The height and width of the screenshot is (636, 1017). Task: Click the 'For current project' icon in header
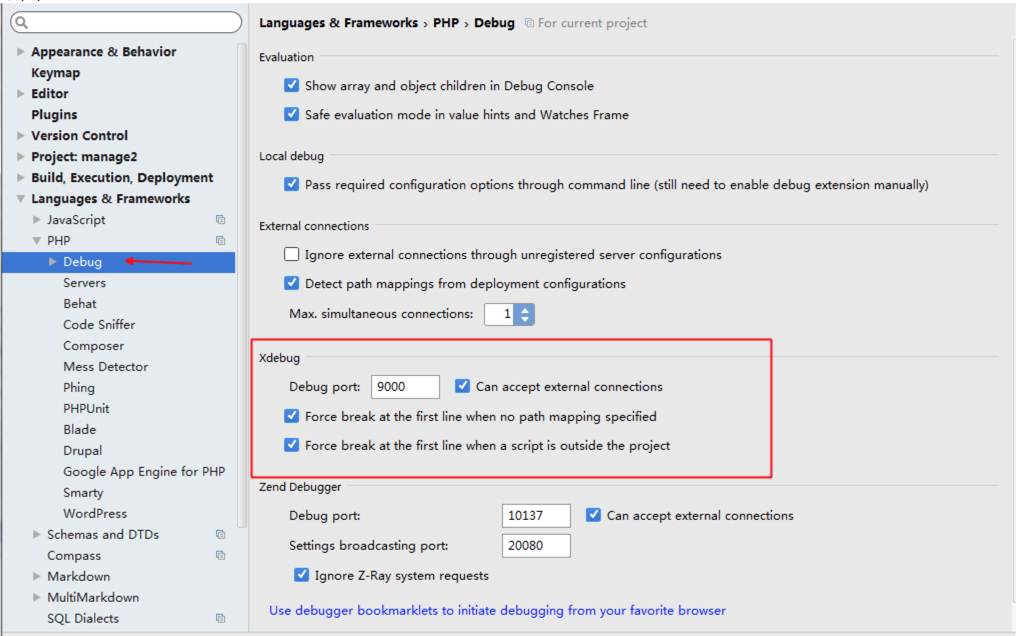530,23
